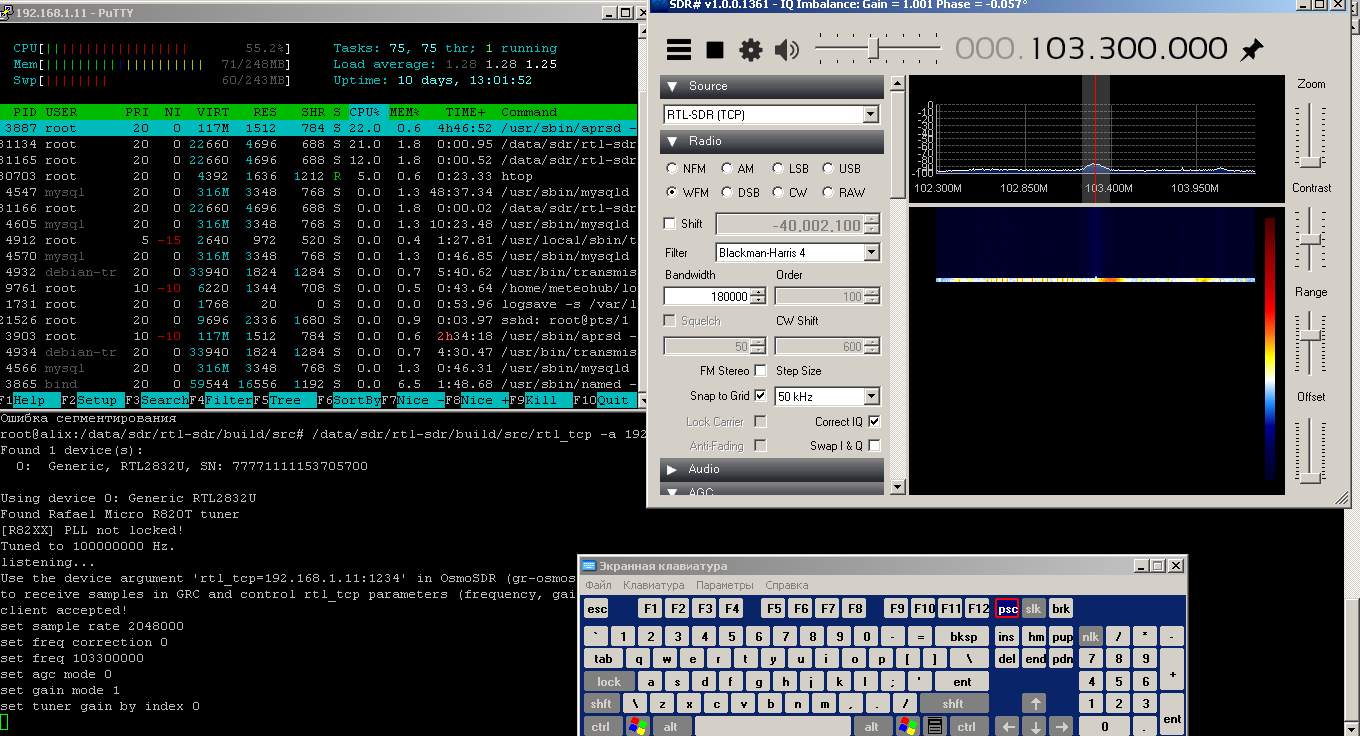Click the tab key on on-screen keyboard
The image size is (1360, 736).
tap(603, 659)
